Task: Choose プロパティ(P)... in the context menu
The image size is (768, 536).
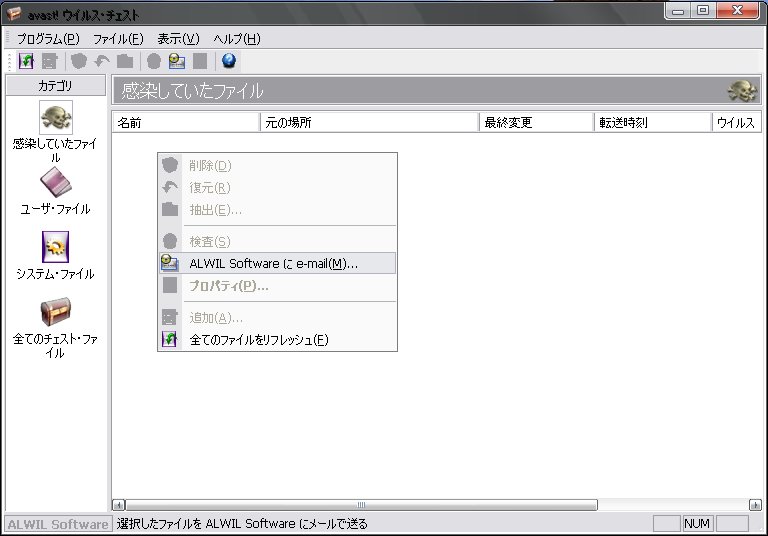Action: (x=277, y=285)
